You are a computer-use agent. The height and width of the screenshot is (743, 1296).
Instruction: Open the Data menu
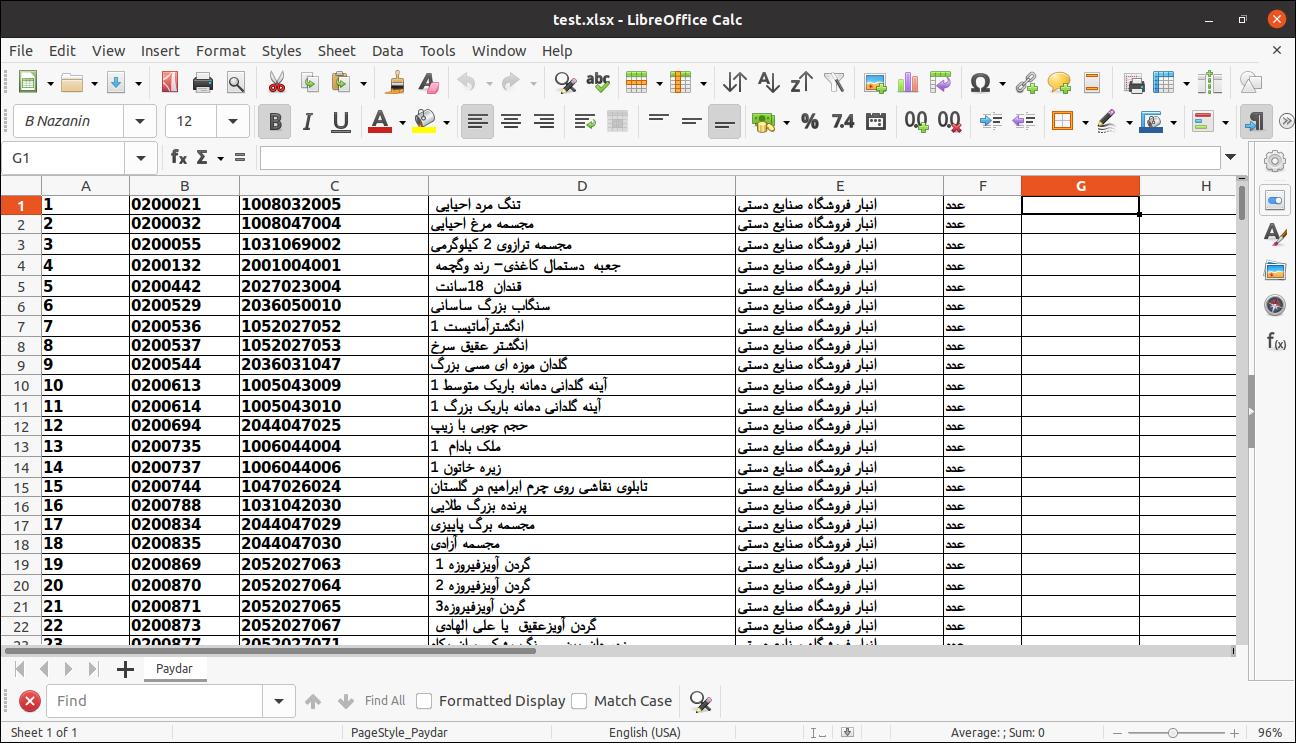point(387,50)
